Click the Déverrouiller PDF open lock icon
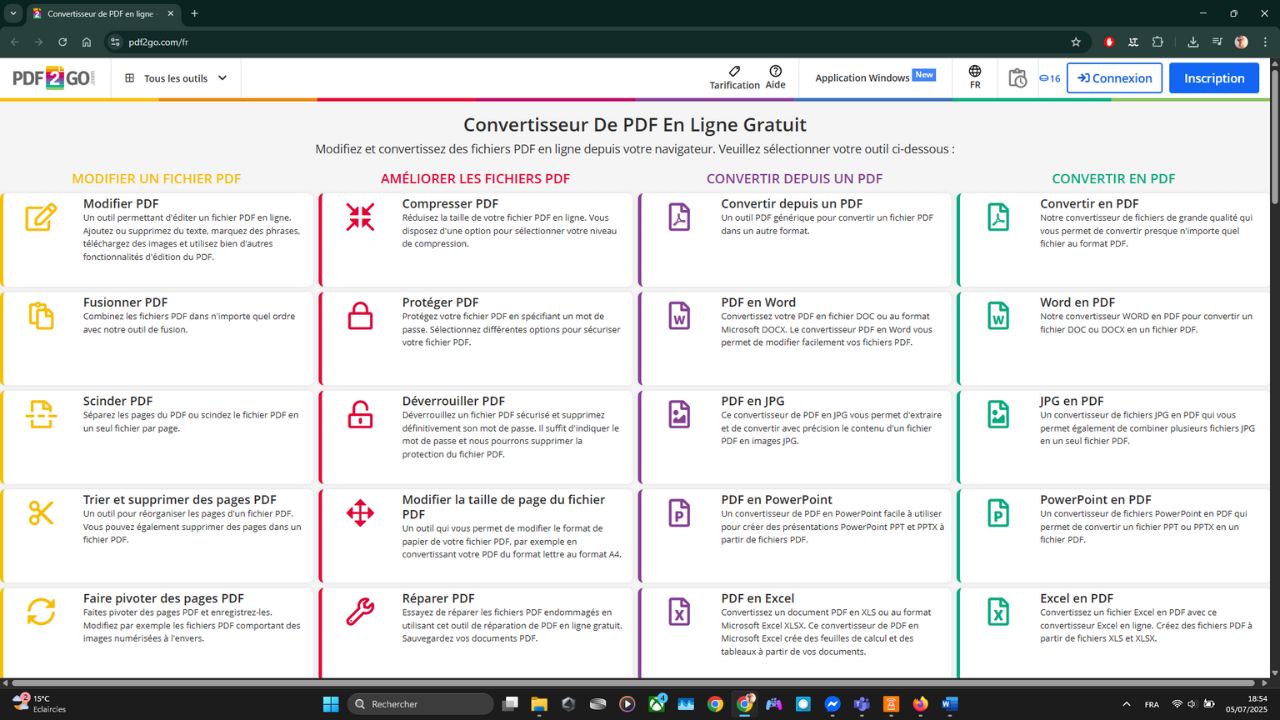 click(x=360, y=414)
